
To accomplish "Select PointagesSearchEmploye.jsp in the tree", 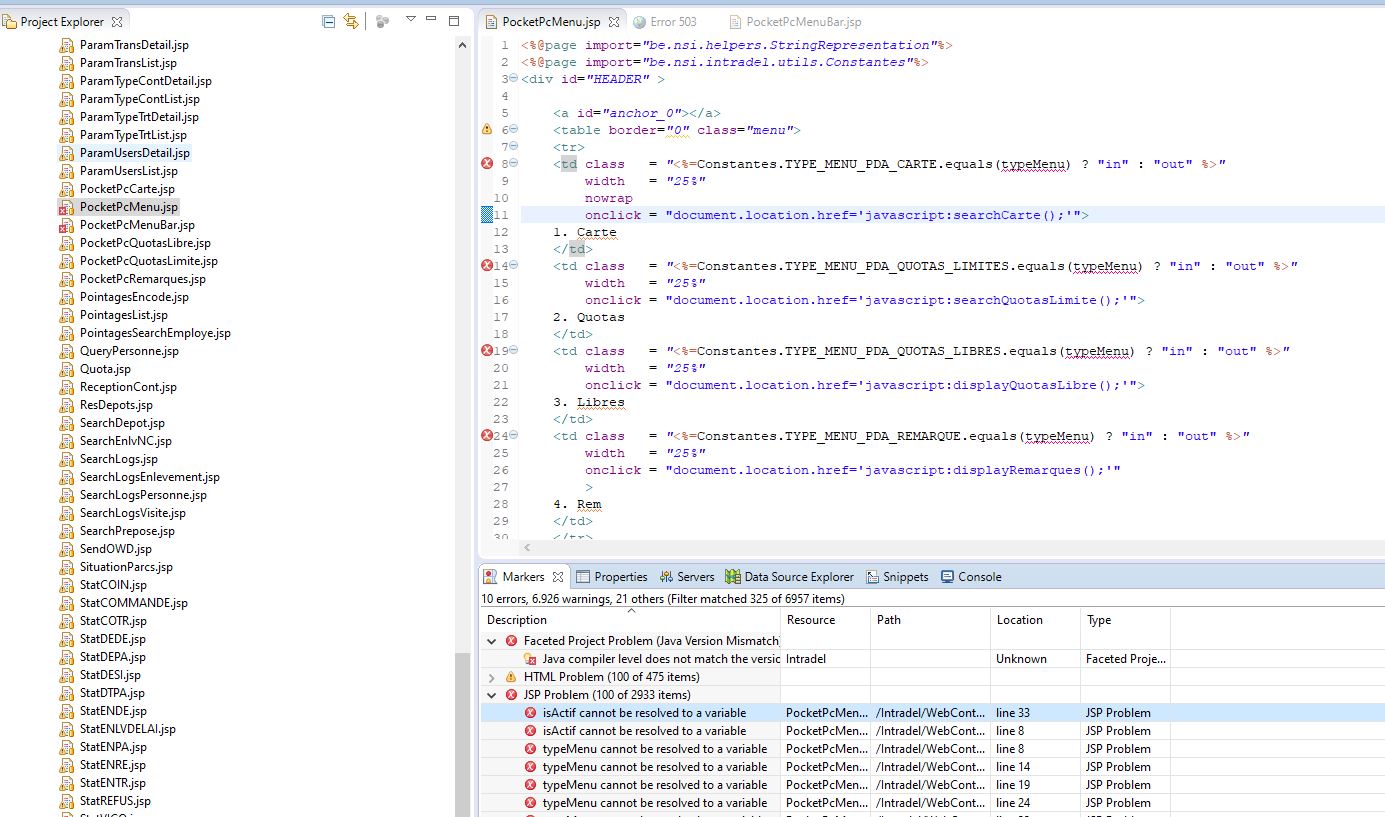I will pos(155,333).
